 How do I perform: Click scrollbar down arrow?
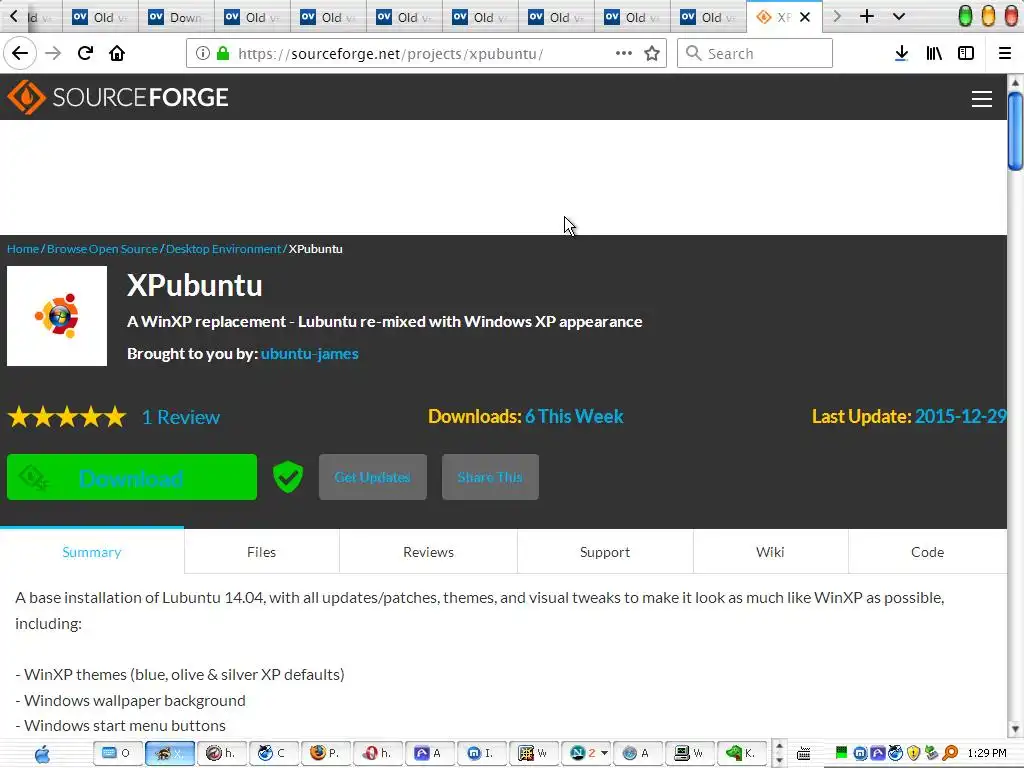[x=1015, y=729]
